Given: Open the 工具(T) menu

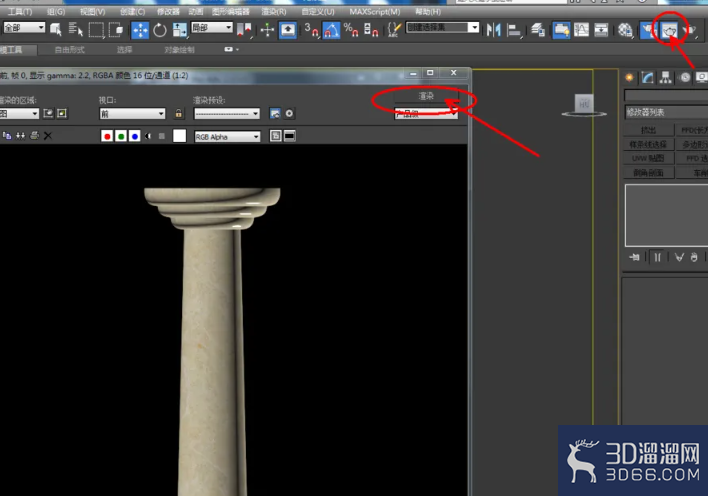Looking at the screenshot, I should tap(19, 11).
